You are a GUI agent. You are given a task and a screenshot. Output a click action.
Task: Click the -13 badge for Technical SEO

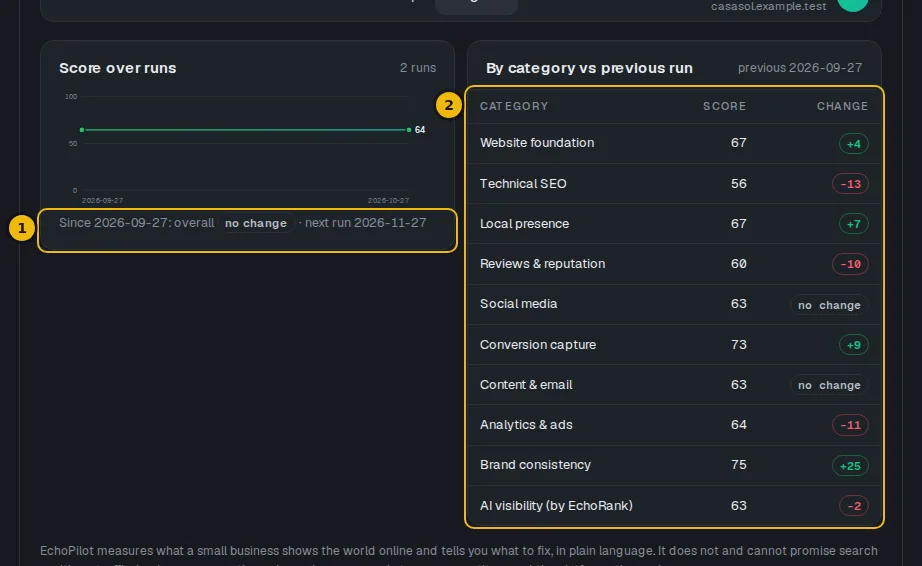[850, 184]
